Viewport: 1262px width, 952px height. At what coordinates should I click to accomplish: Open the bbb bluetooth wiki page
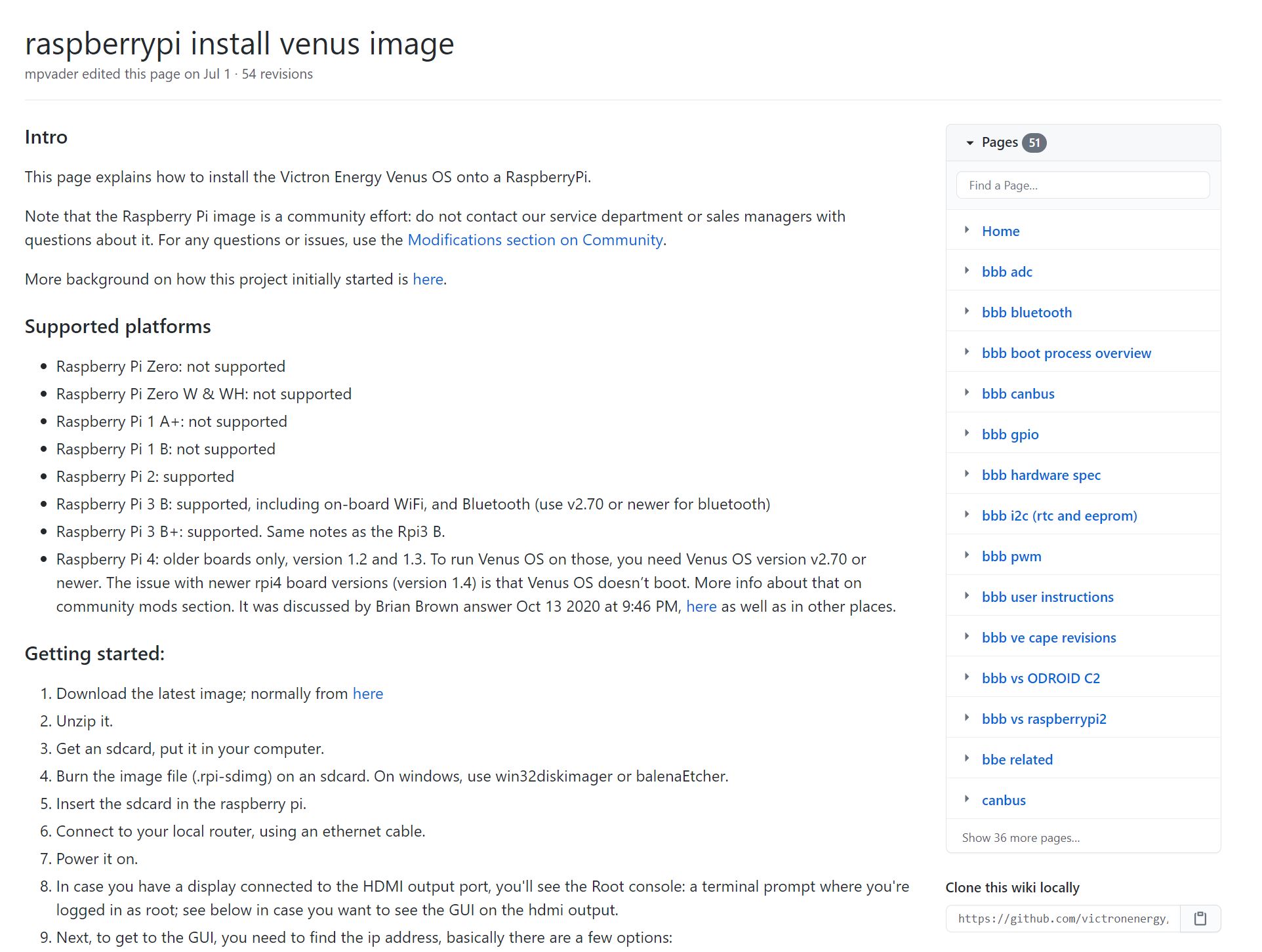coord(1027,312)
